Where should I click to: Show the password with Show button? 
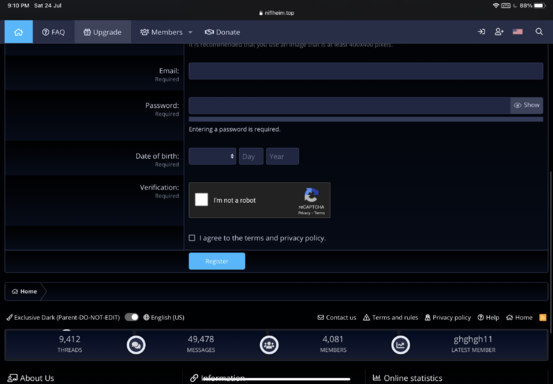point(527,105)
